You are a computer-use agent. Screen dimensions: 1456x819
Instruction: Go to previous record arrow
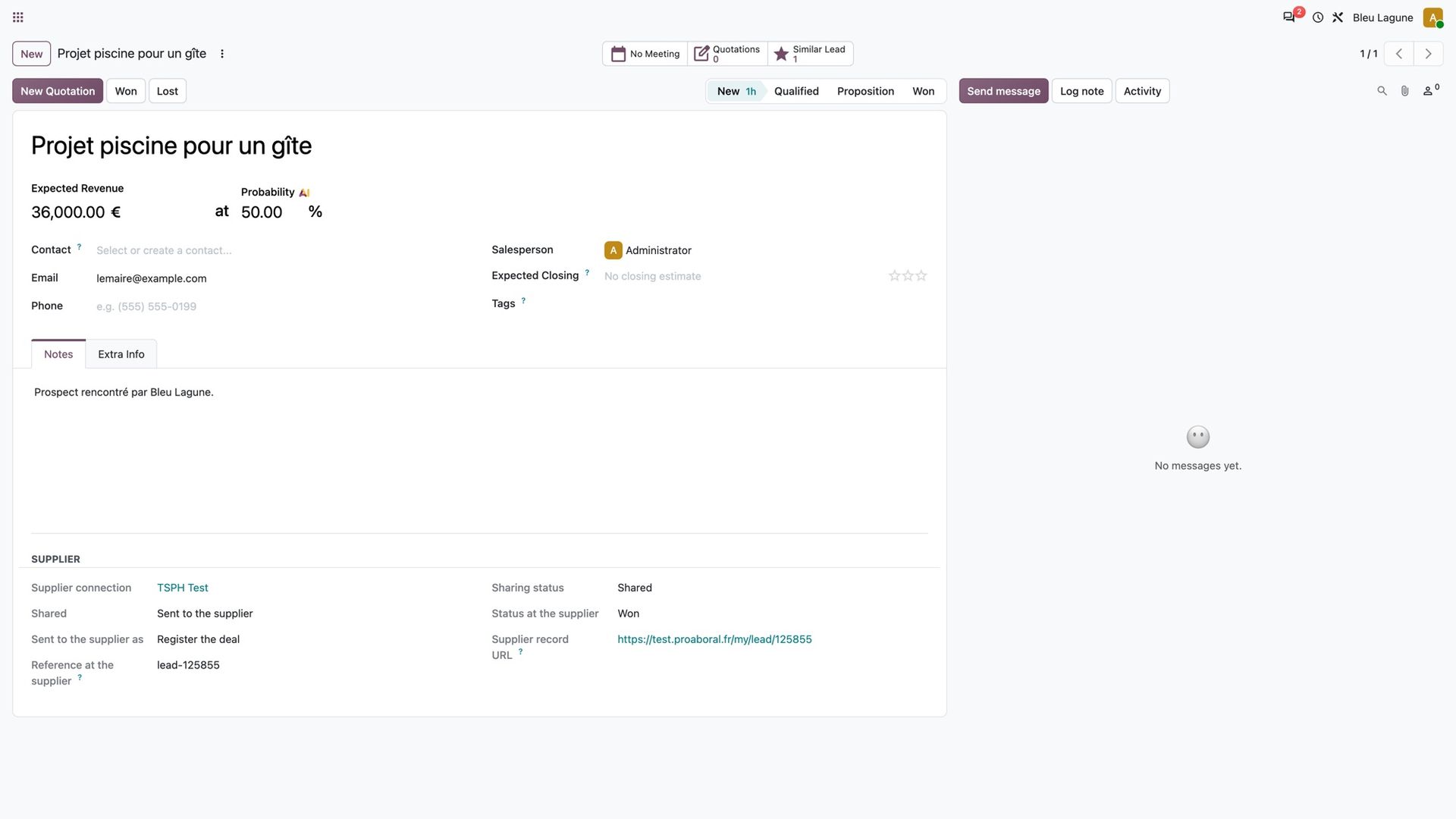(x=1399, y=54)
